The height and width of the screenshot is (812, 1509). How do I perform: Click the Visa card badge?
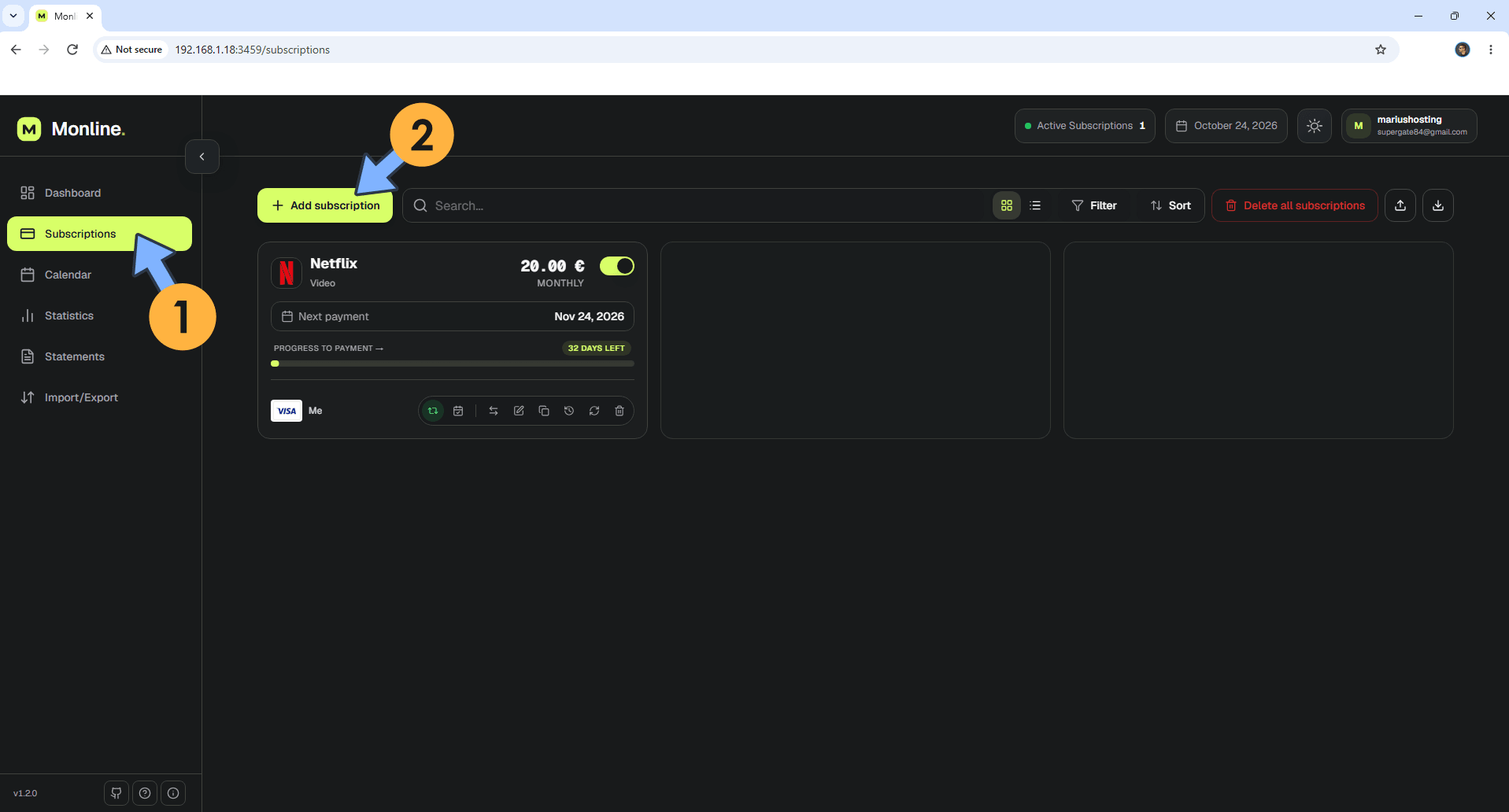tap(287, 411)
